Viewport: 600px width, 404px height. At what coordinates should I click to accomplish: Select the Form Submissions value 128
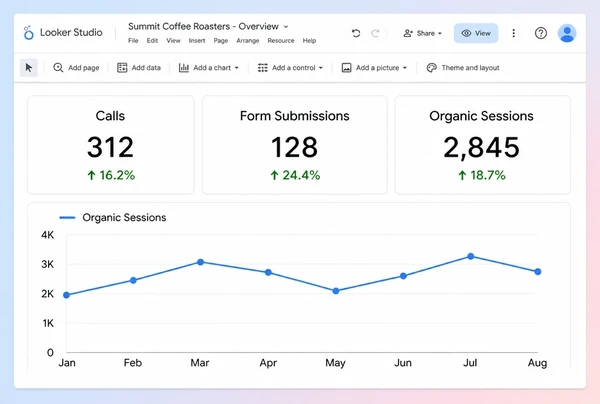(294, 147)
